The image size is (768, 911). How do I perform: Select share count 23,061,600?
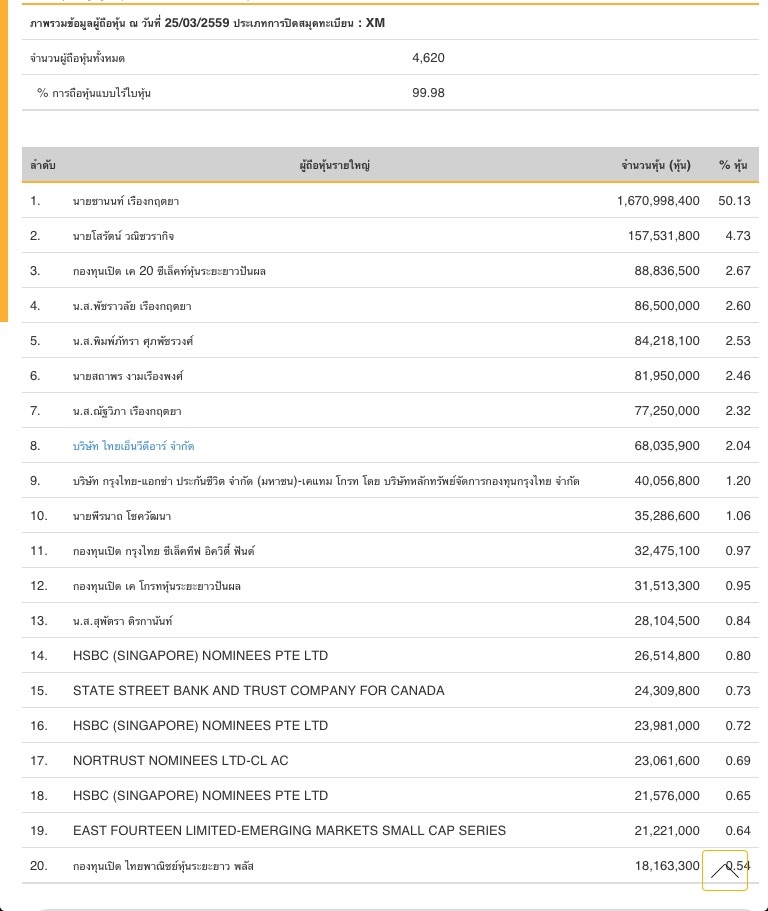click(667, 761)
